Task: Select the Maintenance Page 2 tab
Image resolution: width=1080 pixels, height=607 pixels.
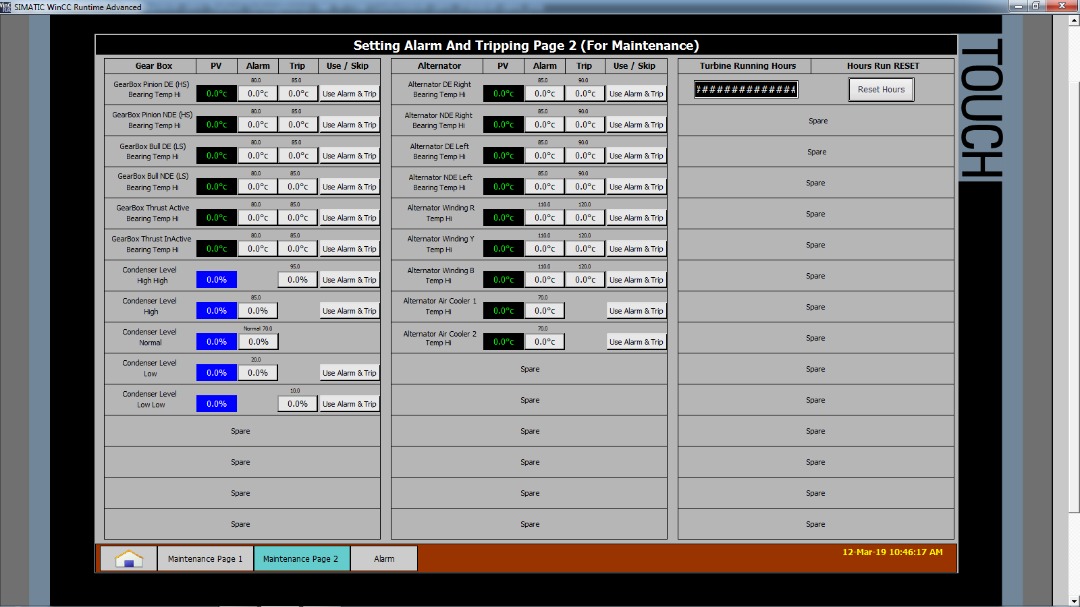Action: coord(301,559)
